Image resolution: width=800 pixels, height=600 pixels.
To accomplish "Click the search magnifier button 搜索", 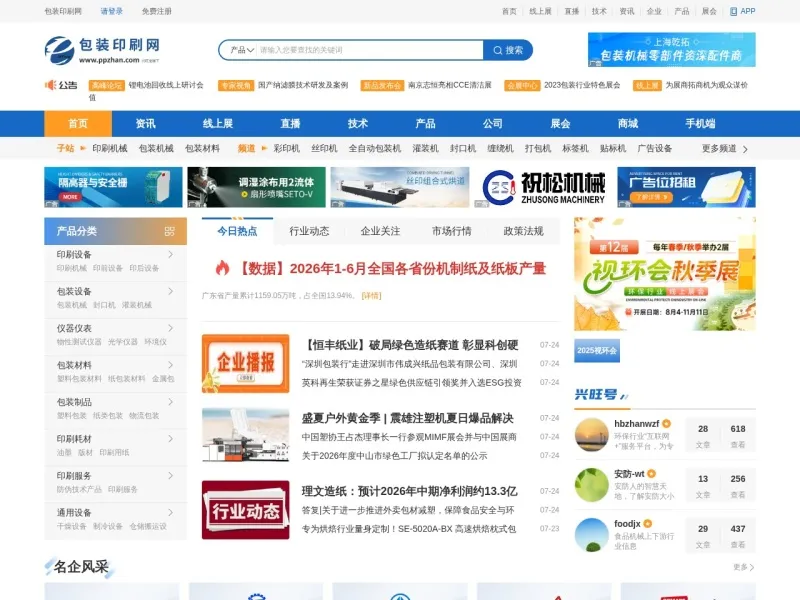I will (x=508, y=50).
